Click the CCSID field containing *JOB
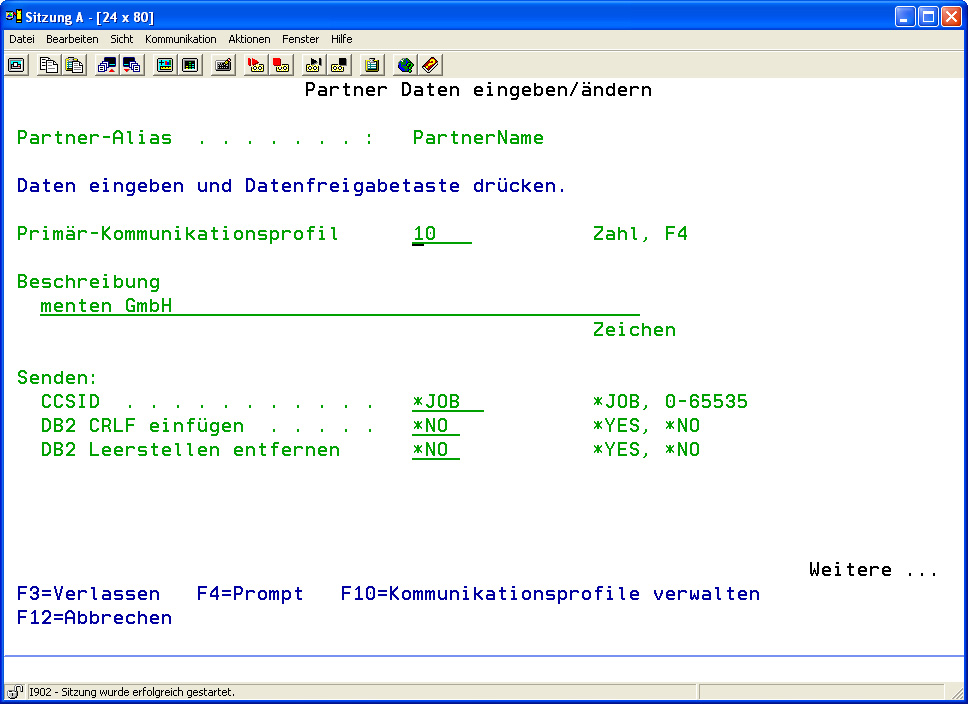 [447, 402]
